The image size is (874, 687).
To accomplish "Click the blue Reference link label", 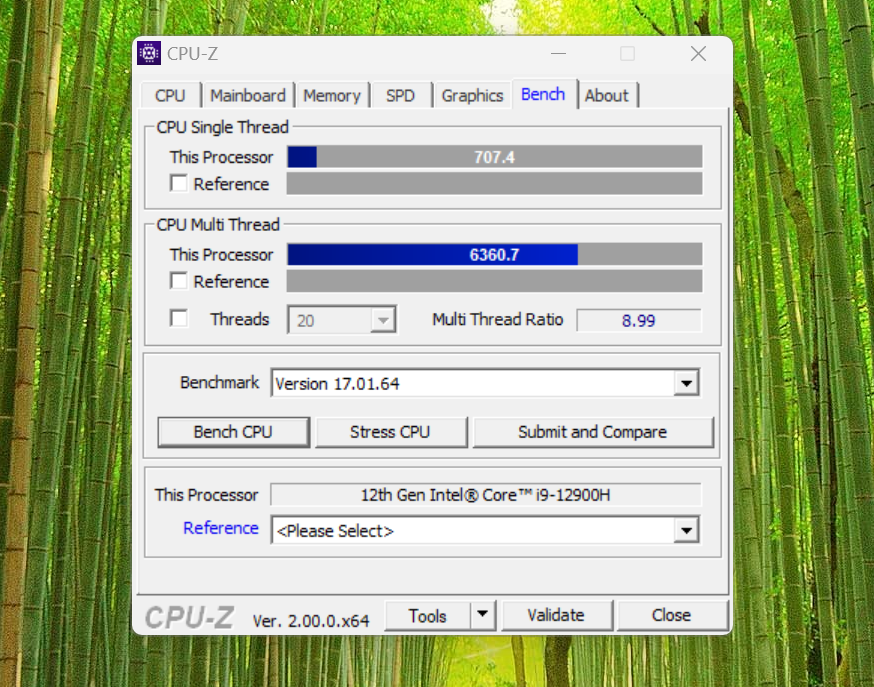I will coord(221,528).
